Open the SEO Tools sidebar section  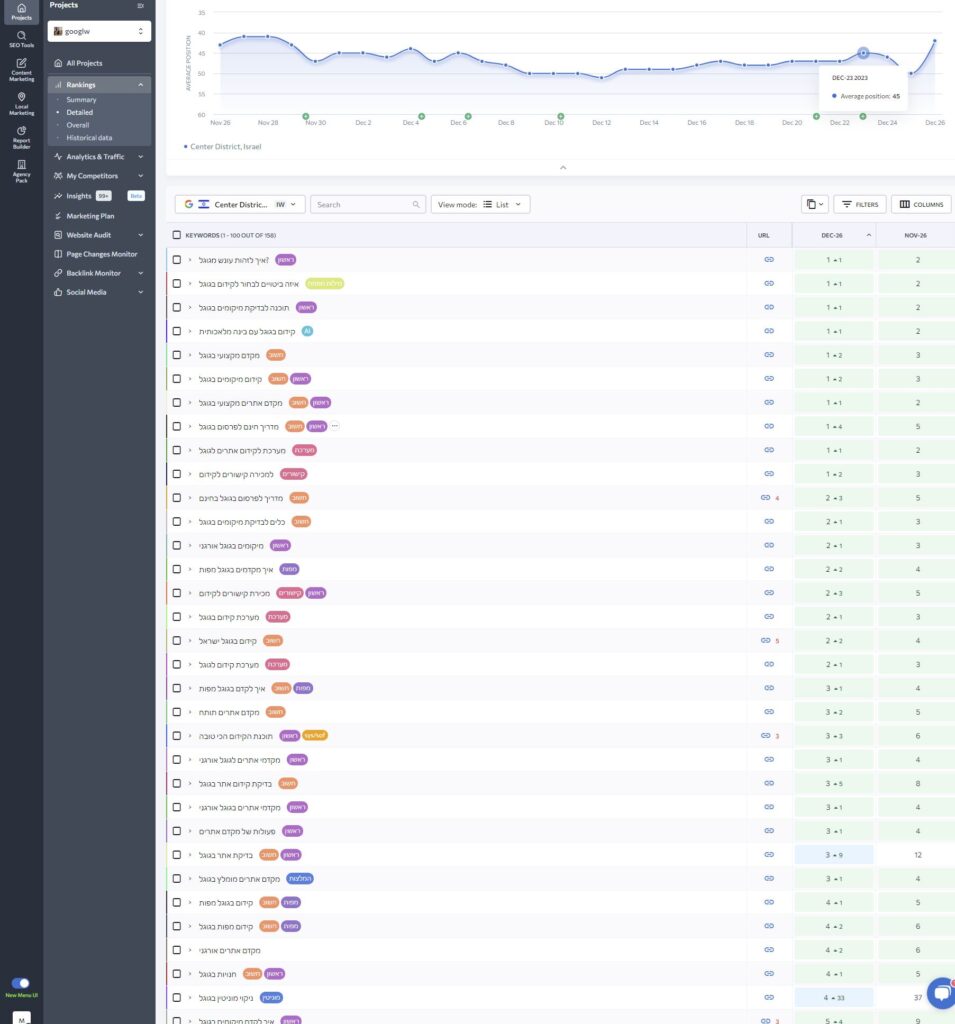22,39
